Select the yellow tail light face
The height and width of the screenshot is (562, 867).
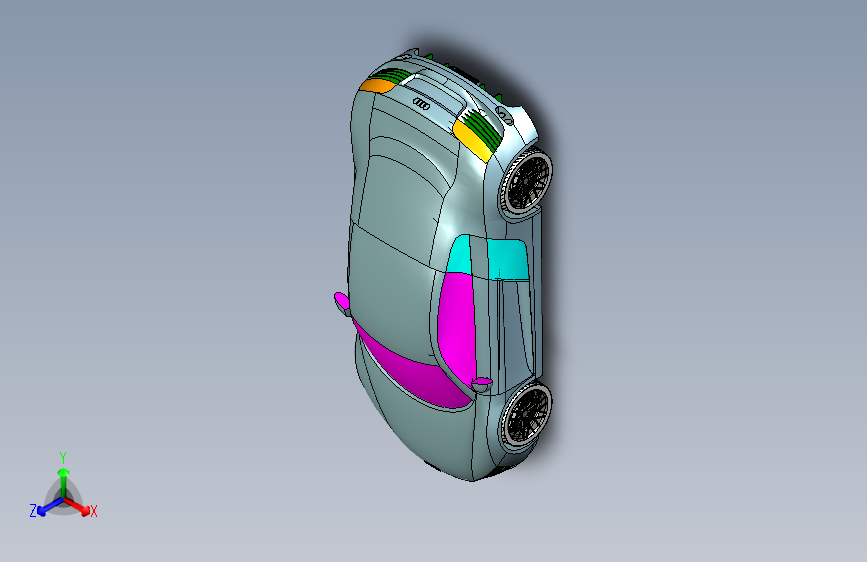471,141
